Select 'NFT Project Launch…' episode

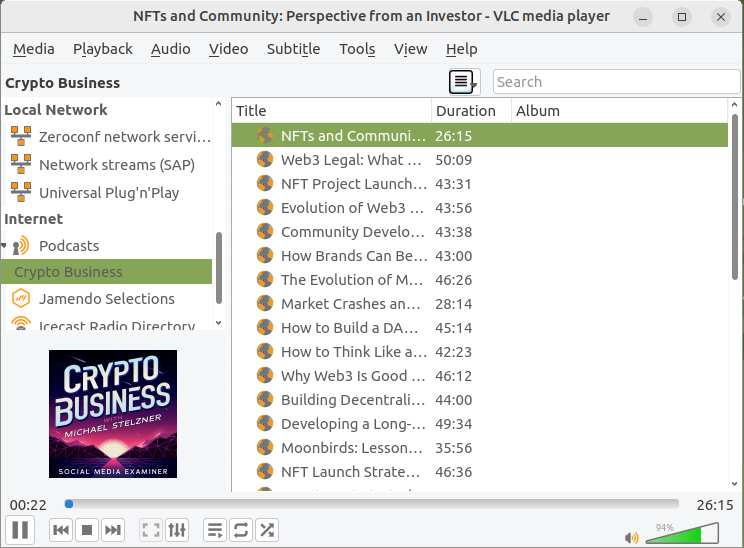tap(480, 184)
